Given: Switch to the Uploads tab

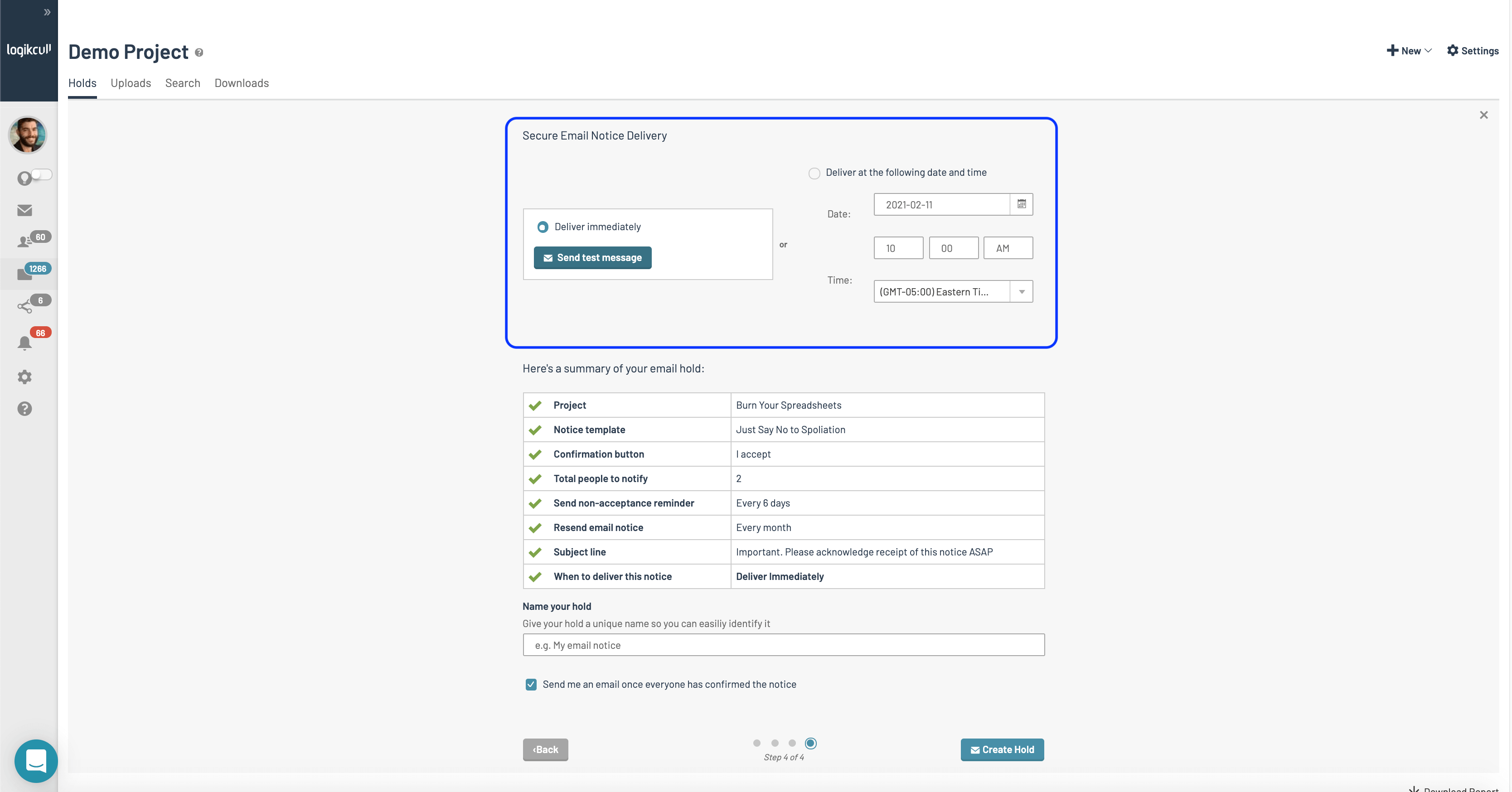Looking at the screenshot, I should coord(130,83).
